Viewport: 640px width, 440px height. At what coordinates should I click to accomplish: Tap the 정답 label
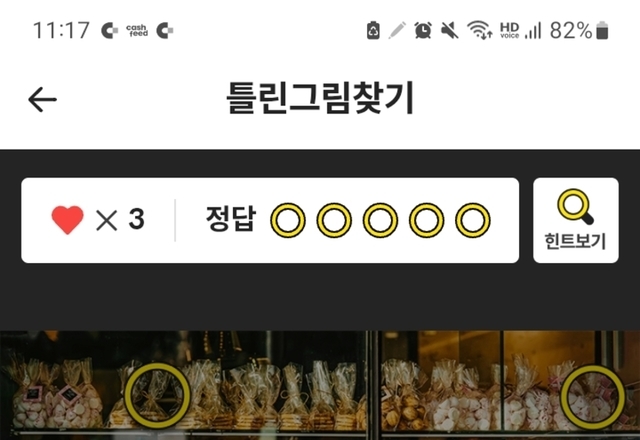click(x=231, y=219)
